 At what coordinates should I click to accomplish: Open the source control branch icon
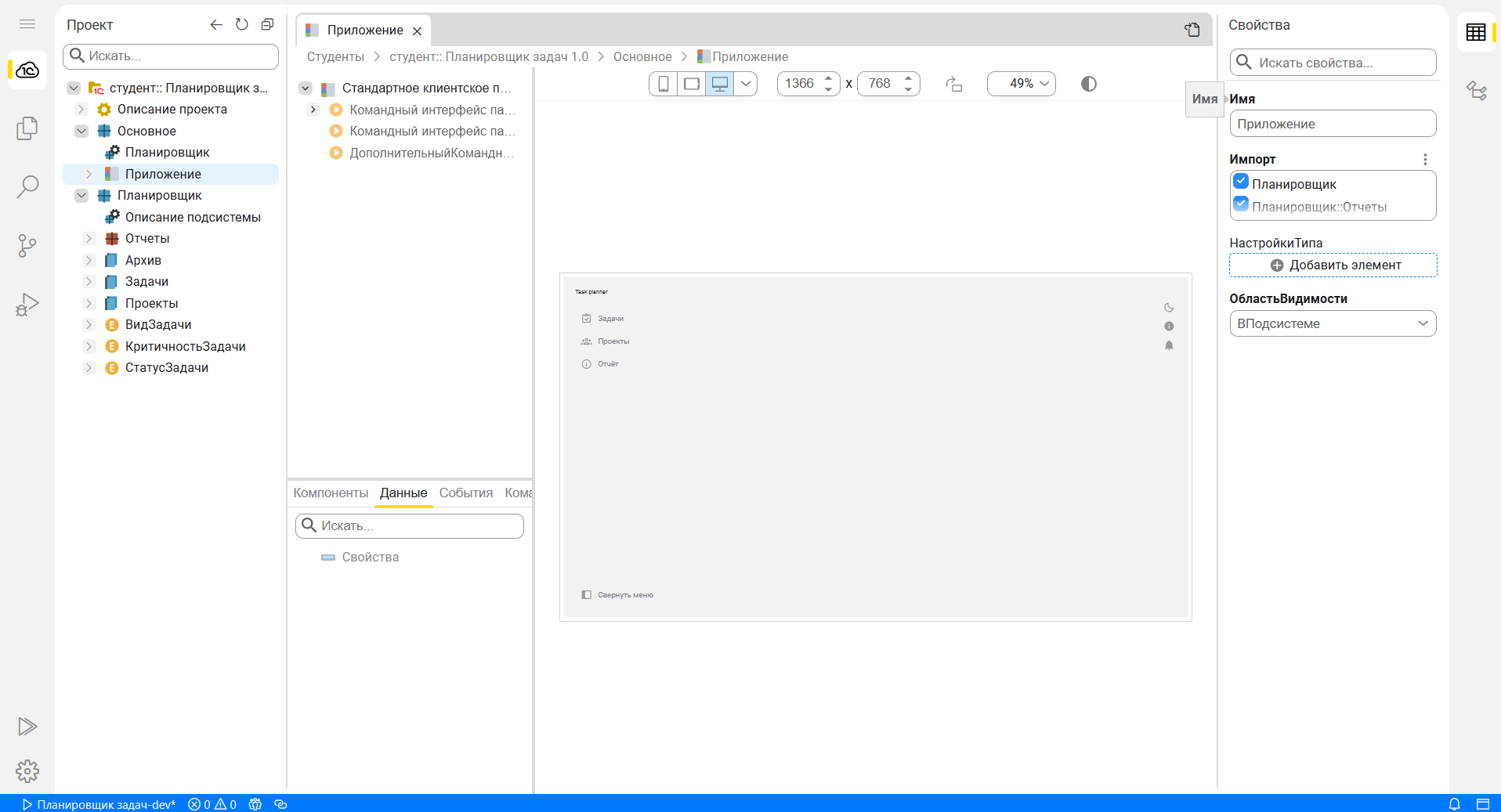point(27,246)
